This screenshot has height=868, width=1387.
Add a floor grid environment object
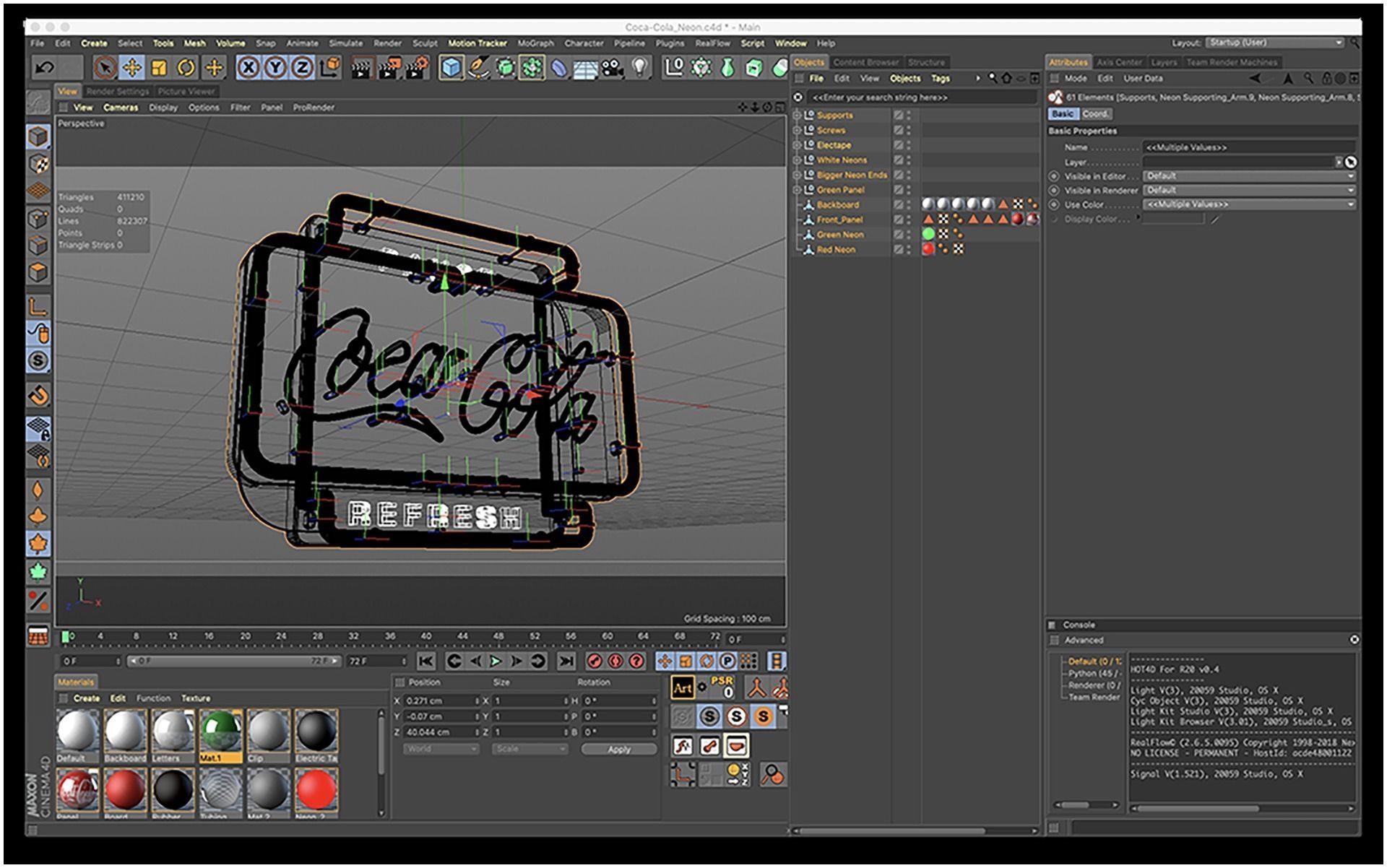click(586, 69)
